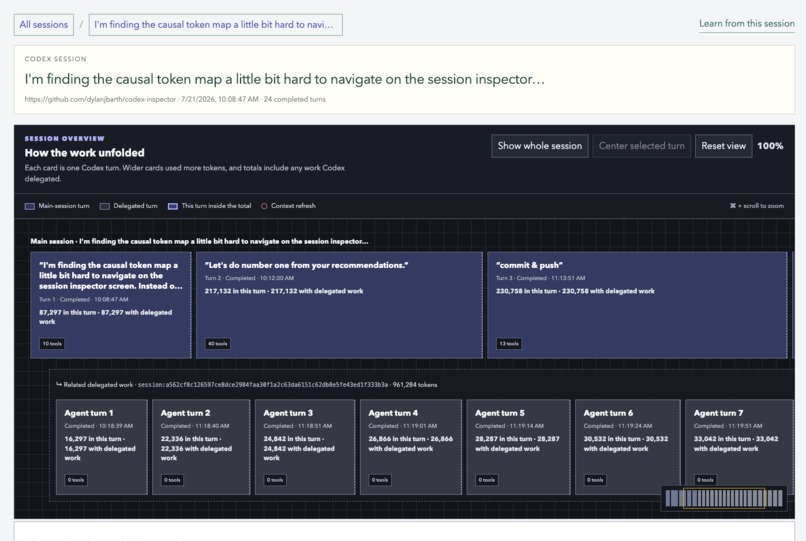Image resolution: width=806 pixels, height=541 pixels.
Task: Select the Turn 3 'commit & push' card
Action: pyautogui.click(x=637, y=305)
